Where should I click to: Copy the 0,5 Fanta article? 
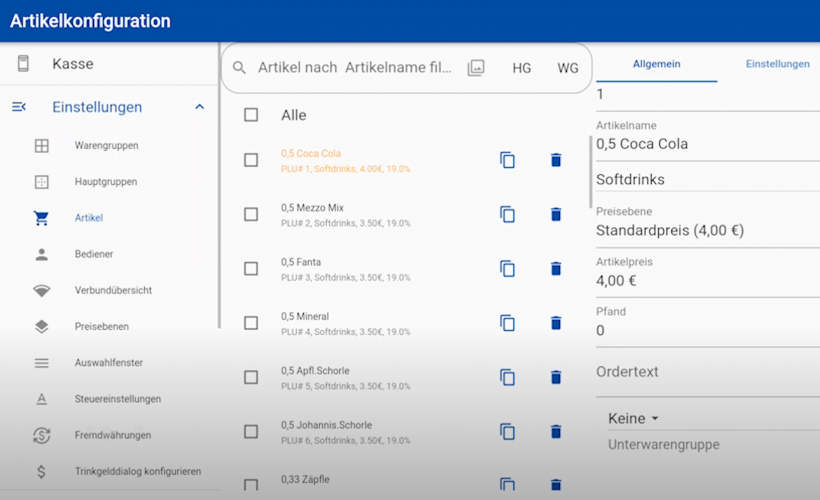click(507, 268)
